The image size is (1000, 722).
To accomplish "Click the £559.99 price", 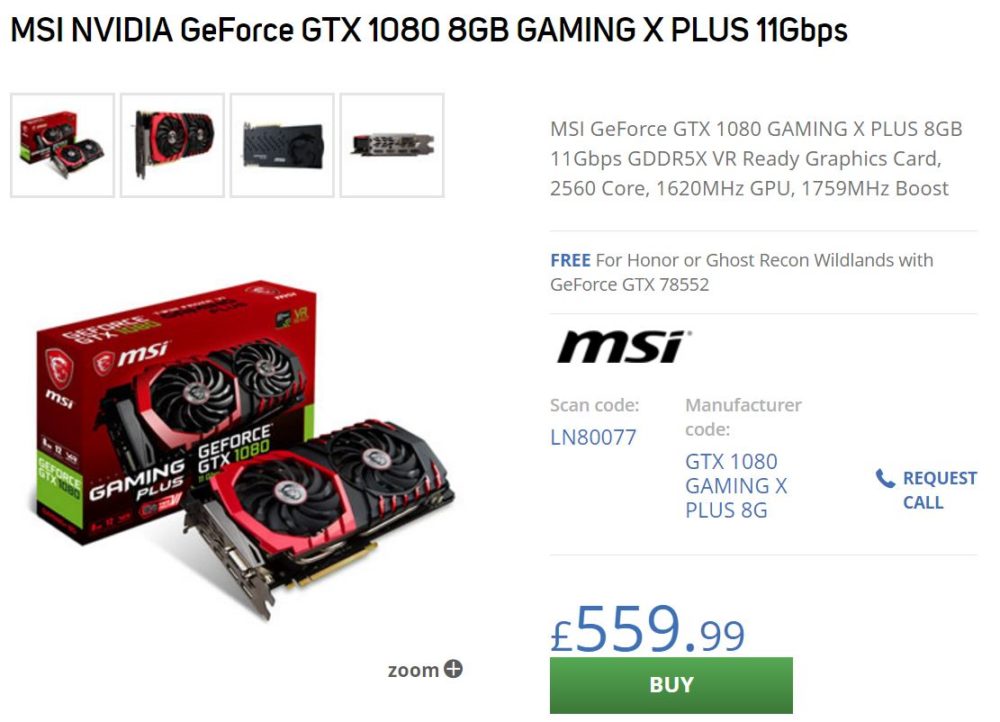I will tap(647, 630).
